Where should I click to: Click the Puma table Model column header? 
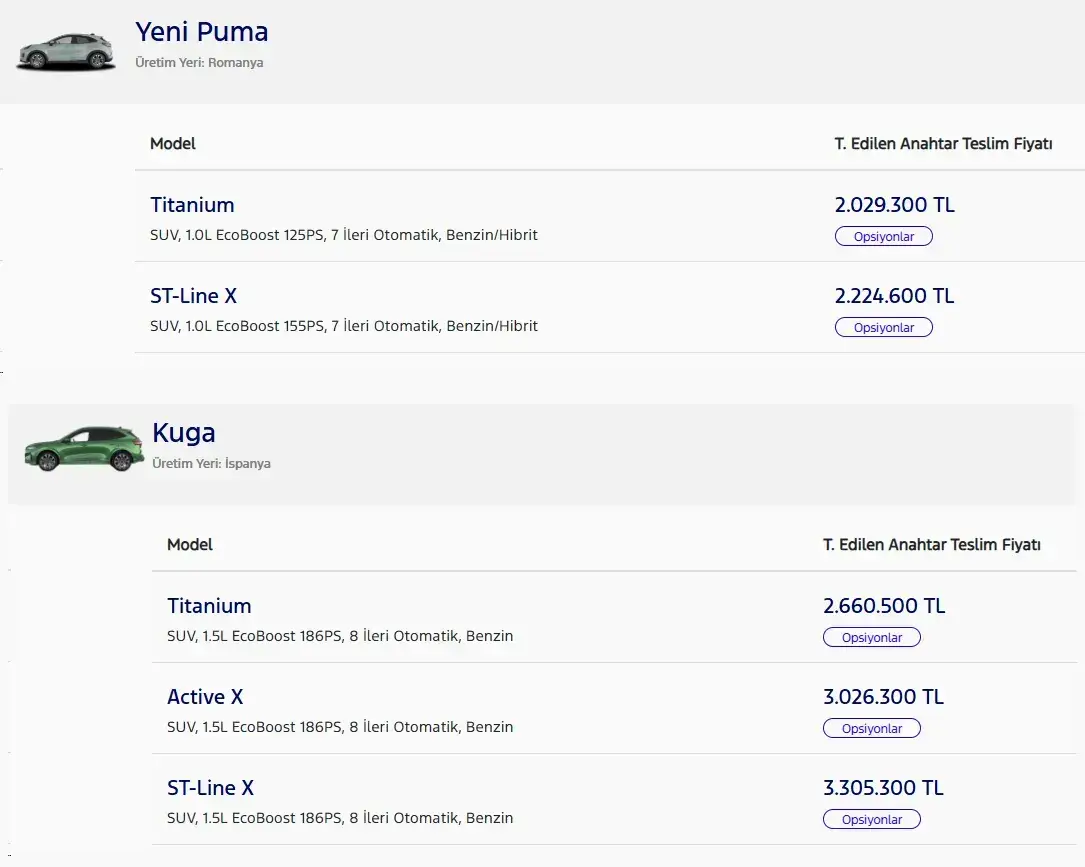click(x=173, y=144)
